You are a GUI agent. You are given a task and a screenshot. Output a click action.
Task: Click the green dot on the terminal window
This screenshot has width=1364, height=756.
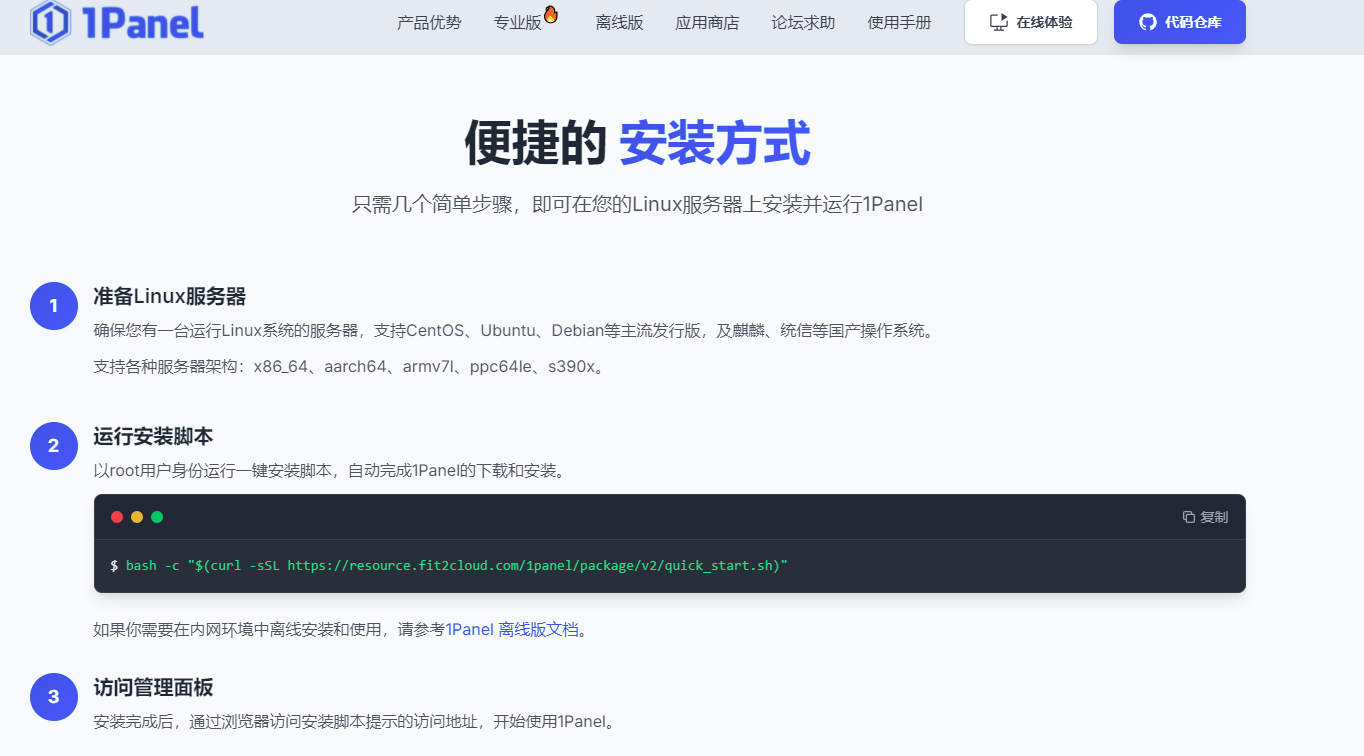(156, 517)
